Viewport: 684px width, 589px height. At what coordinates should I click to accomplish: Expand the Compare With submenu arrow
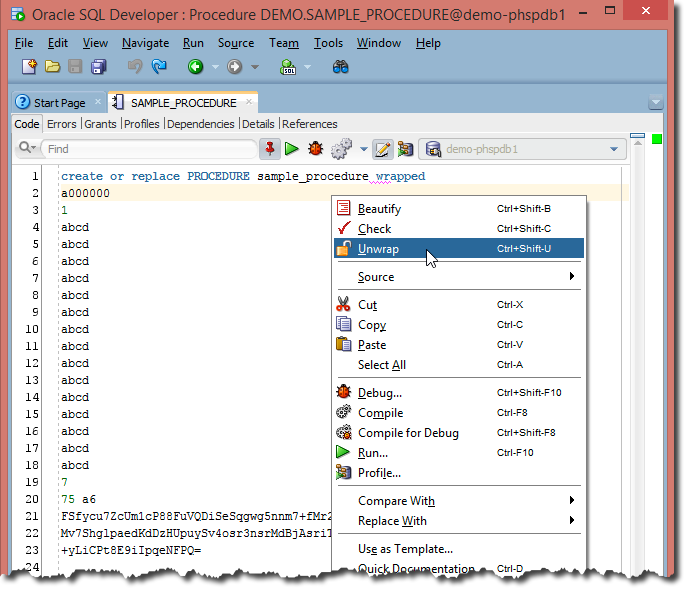tap(571, 500)
